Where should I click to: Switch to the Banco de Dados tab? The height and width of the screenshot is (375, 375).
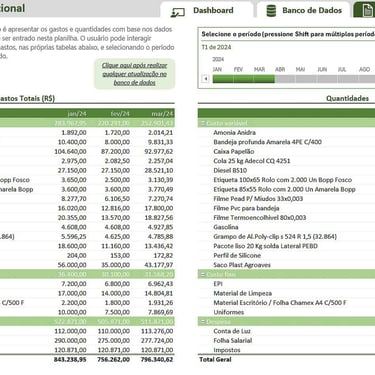312,10
